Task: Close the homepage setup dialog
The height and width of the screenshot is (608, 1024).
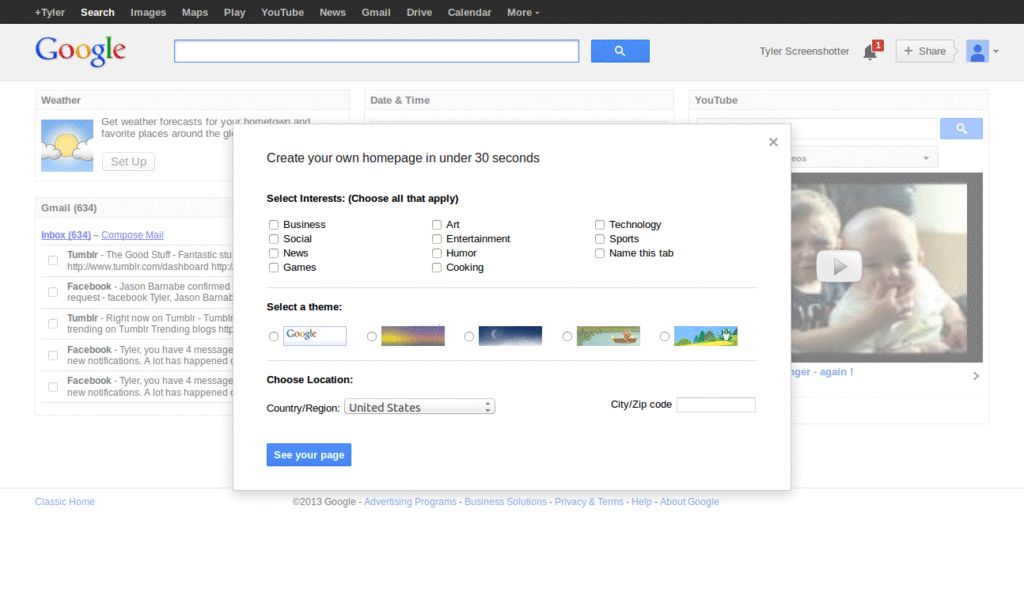Action: coord(773,142)
